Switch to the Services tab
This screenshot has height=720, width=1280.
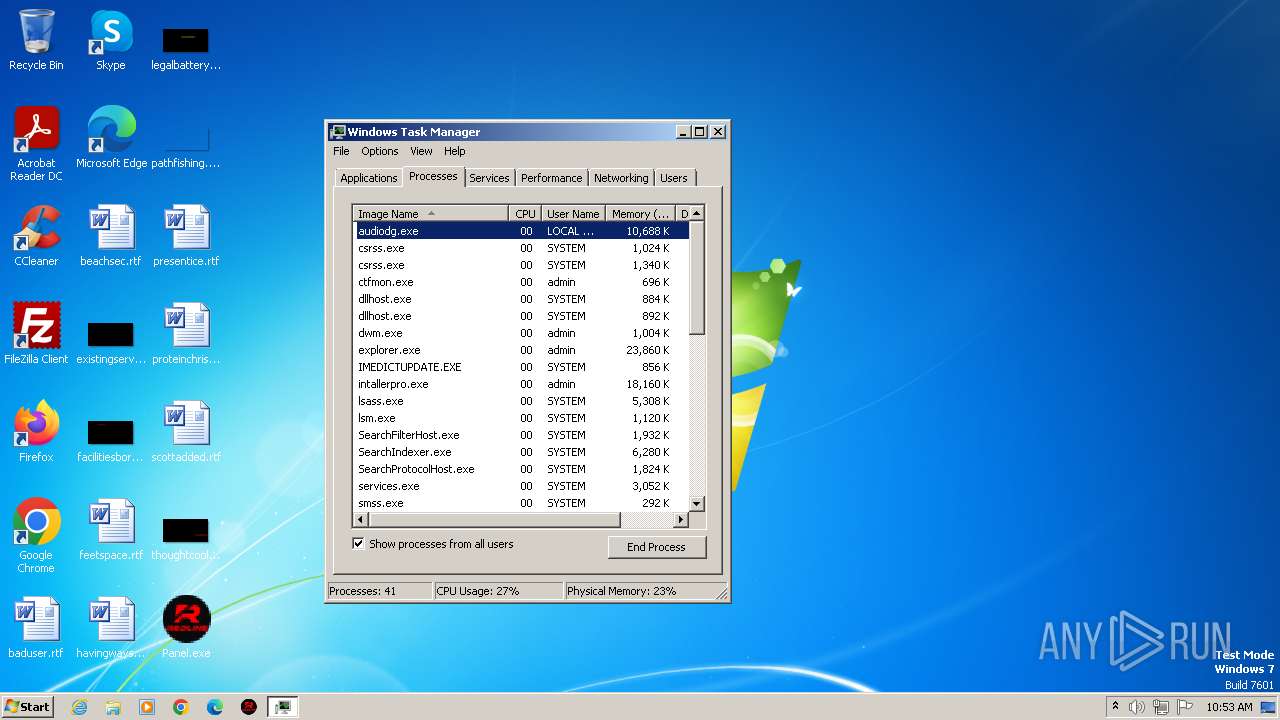[x=489, y=178]
